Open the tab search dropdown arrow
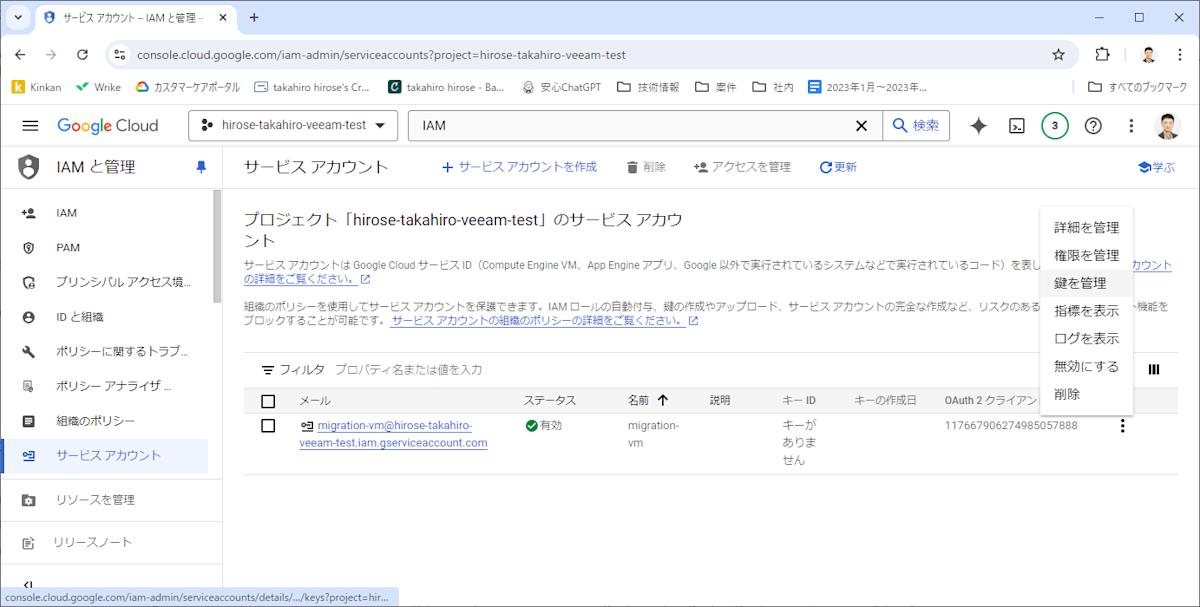1200x607 pixels. point(18,17)
